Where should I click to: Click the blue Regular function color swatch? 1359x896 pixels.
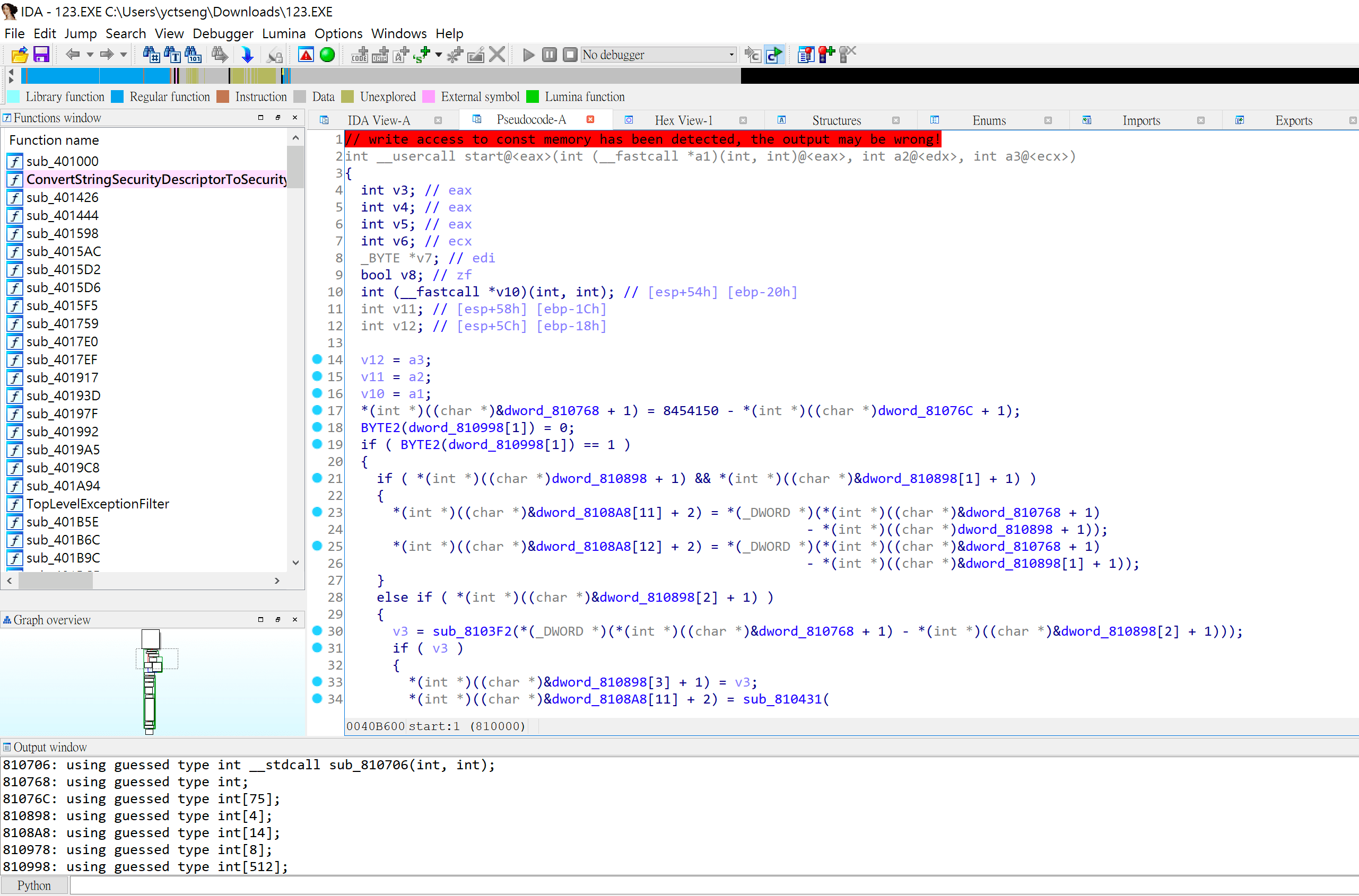pyautogui.click(x=117, y=96)
